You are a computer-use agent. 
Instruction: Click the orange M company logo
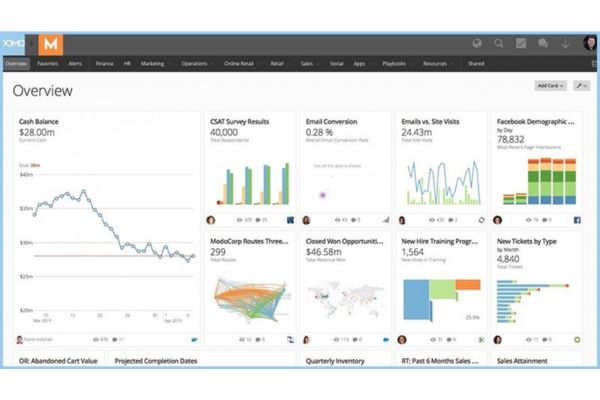point(51,44)
